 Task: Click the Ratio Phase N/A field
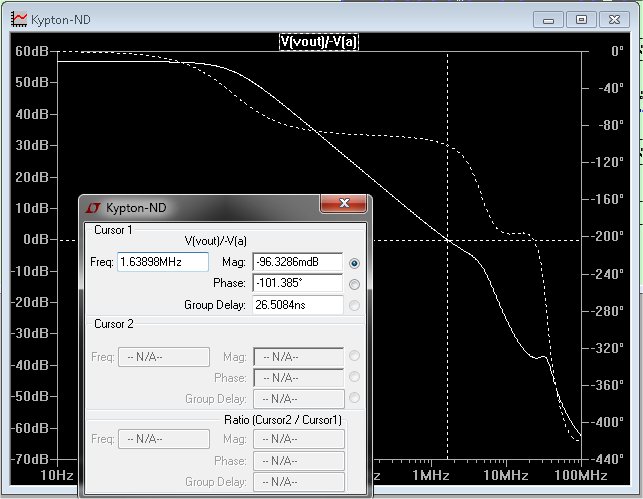pyautogui.click(x=299, y=461)
